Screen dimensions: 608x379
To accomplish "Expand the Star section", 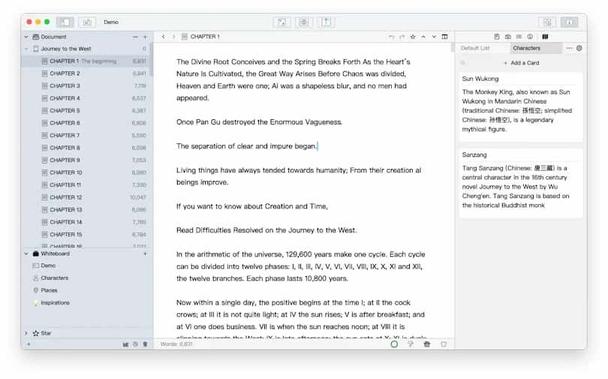I will tap(26, 333).
